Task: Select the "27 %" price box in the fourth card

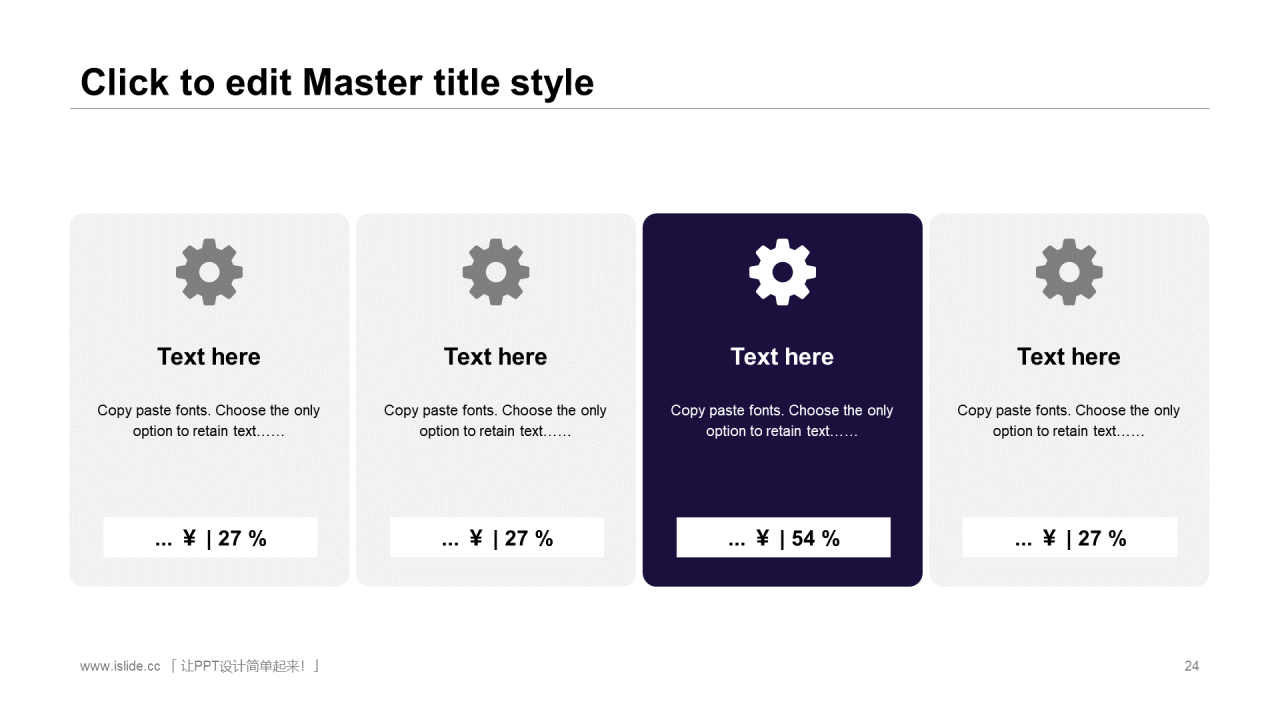Action: coord(1070,538)
